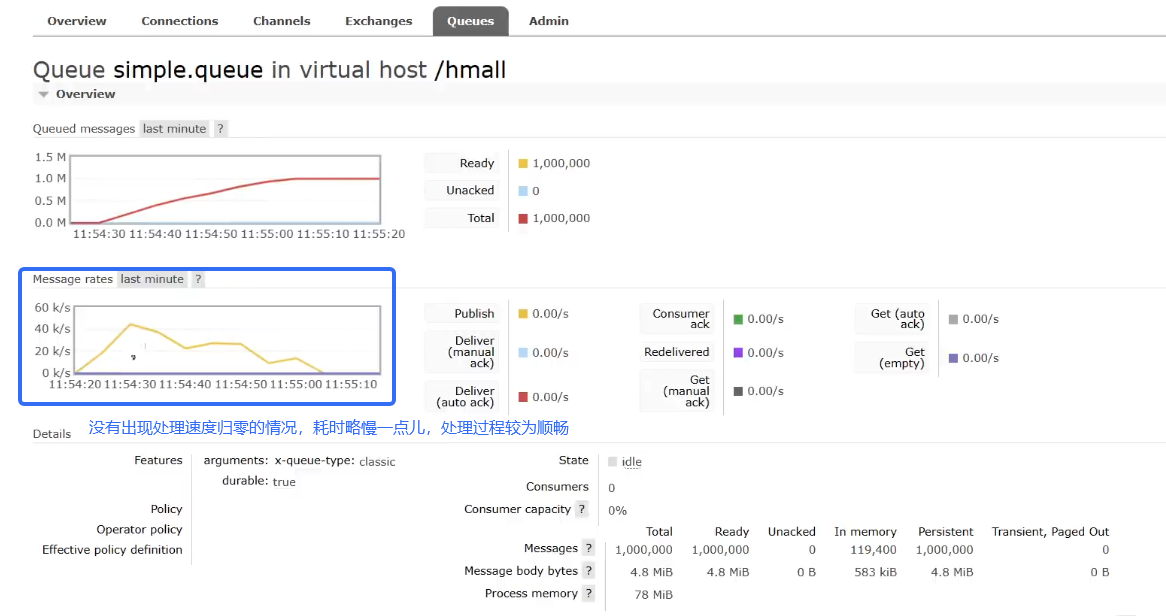The width and height of the screenshot is (1166, 616).
Task: Click the Message rates chart
Action: coord(227,339)
